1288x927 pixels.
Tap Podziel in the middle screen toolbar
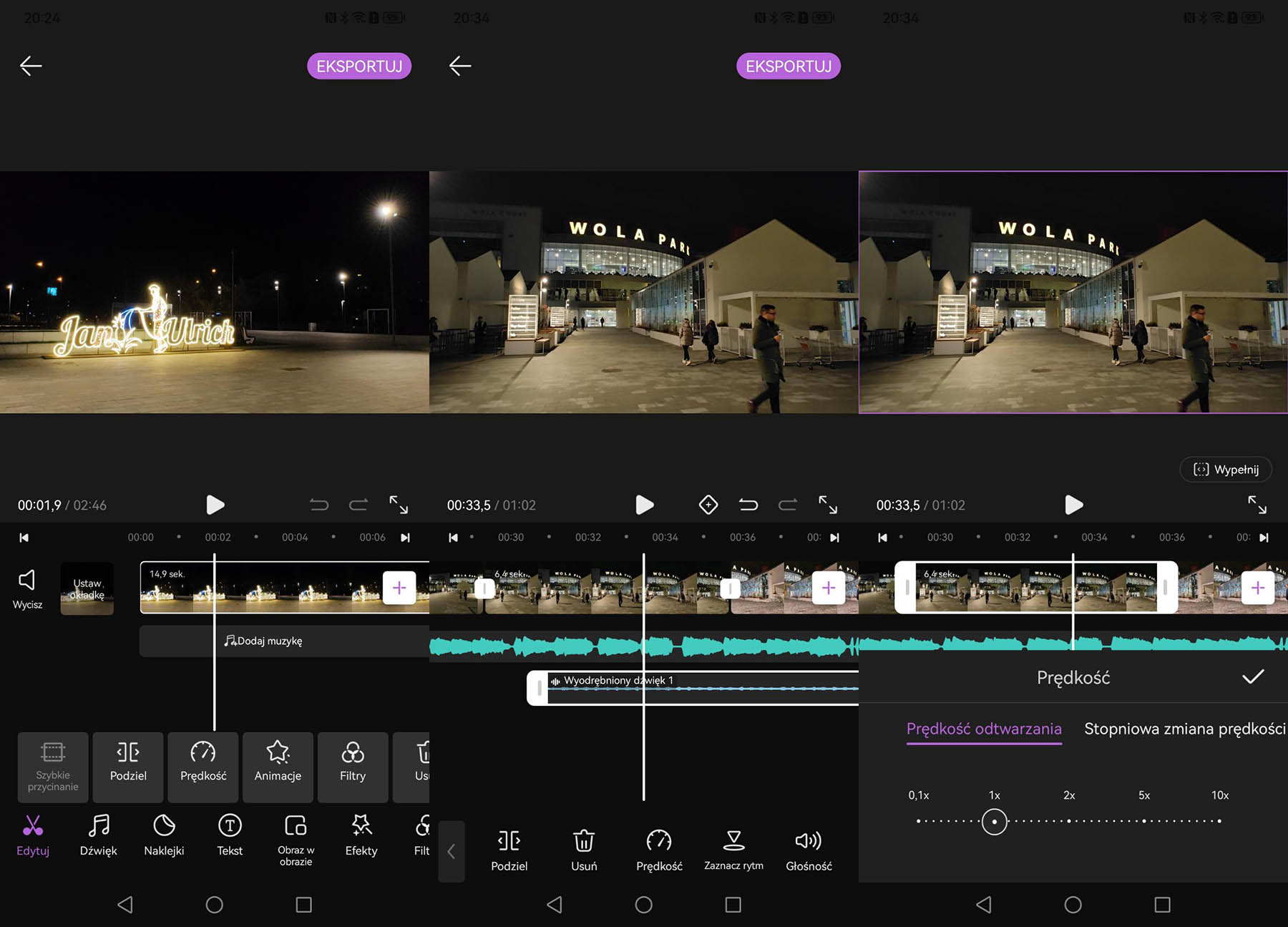pyautogui.click(x=509, y=850)
